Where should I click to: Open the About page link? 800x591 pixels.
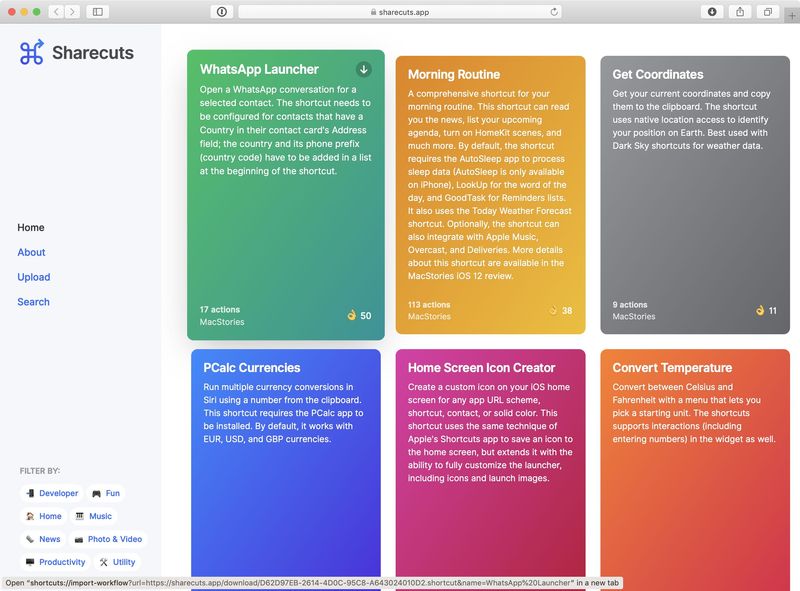point(31,252)
